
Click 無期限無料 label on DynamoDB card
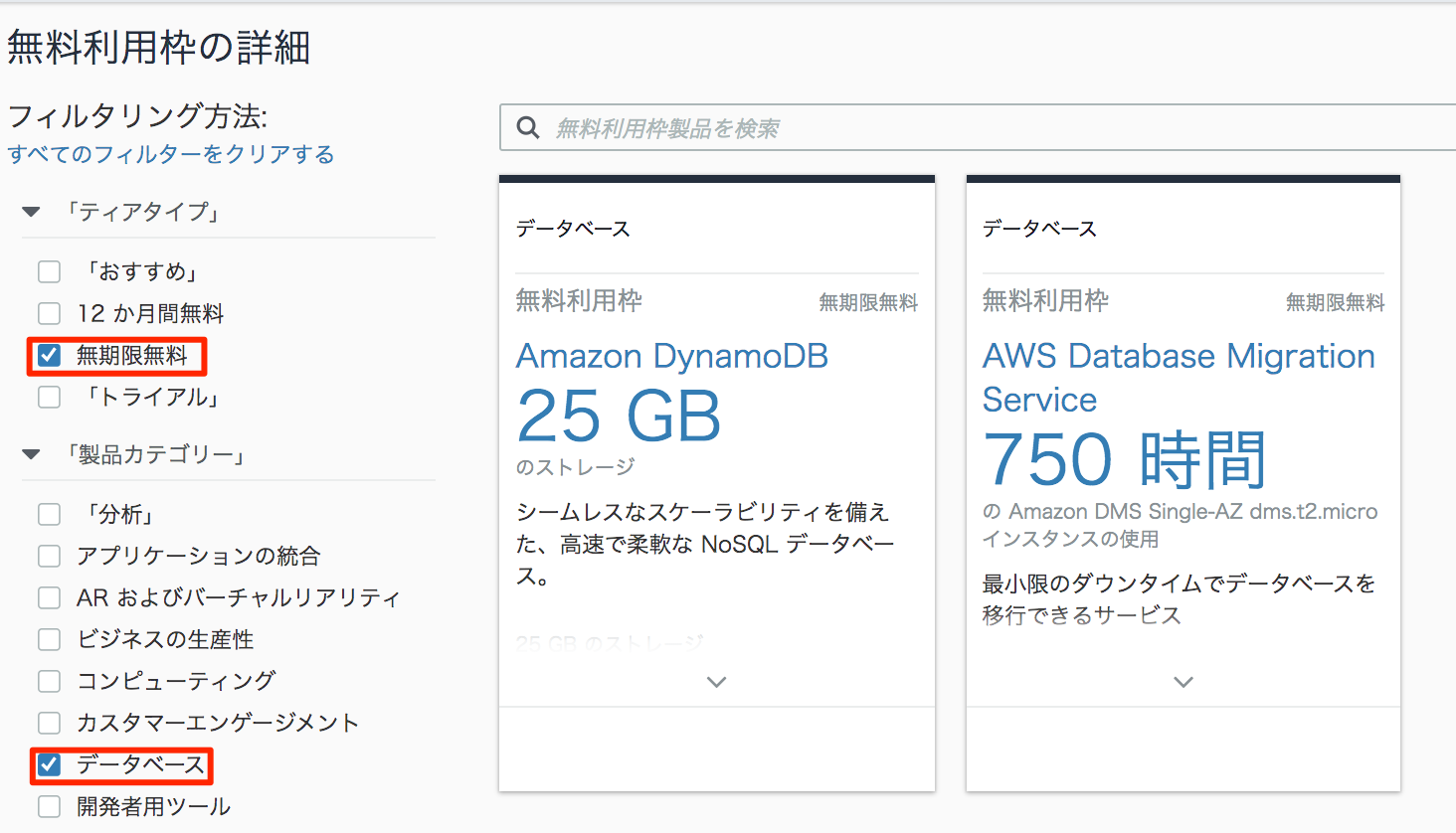(x=868, y=302)
